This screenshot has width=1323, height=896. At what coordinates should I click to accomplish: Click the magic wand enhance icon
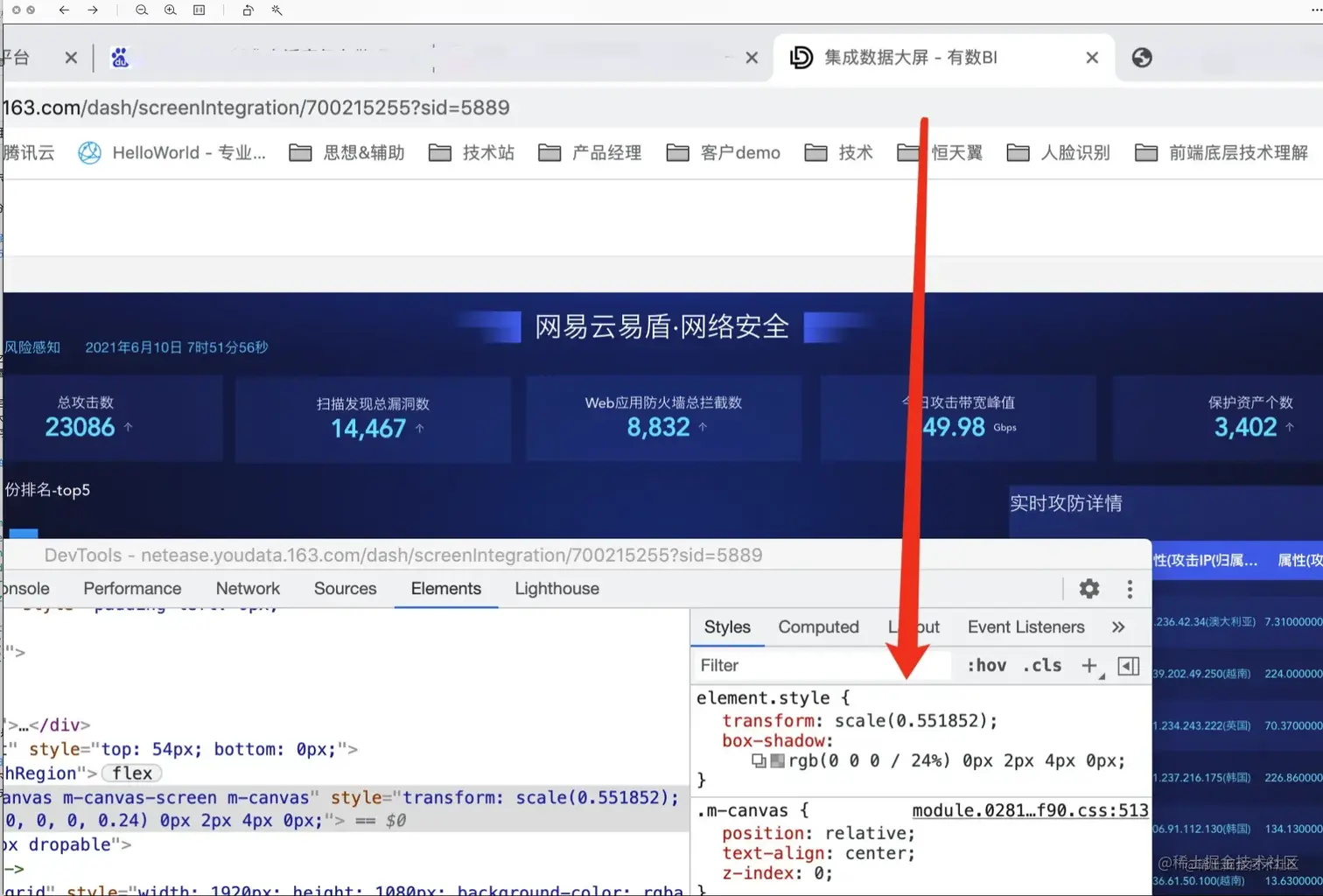(x=276, y=10)
